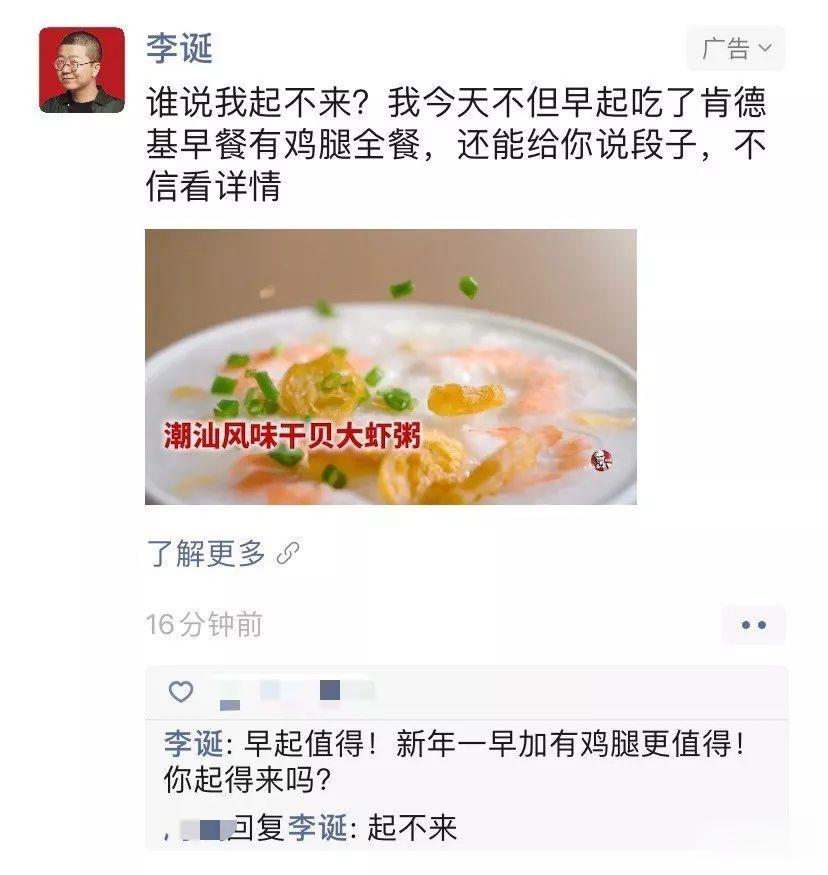Tap 李诞's name after 回复
Viewport: 828px width, 875px height.
coord(317,828)
